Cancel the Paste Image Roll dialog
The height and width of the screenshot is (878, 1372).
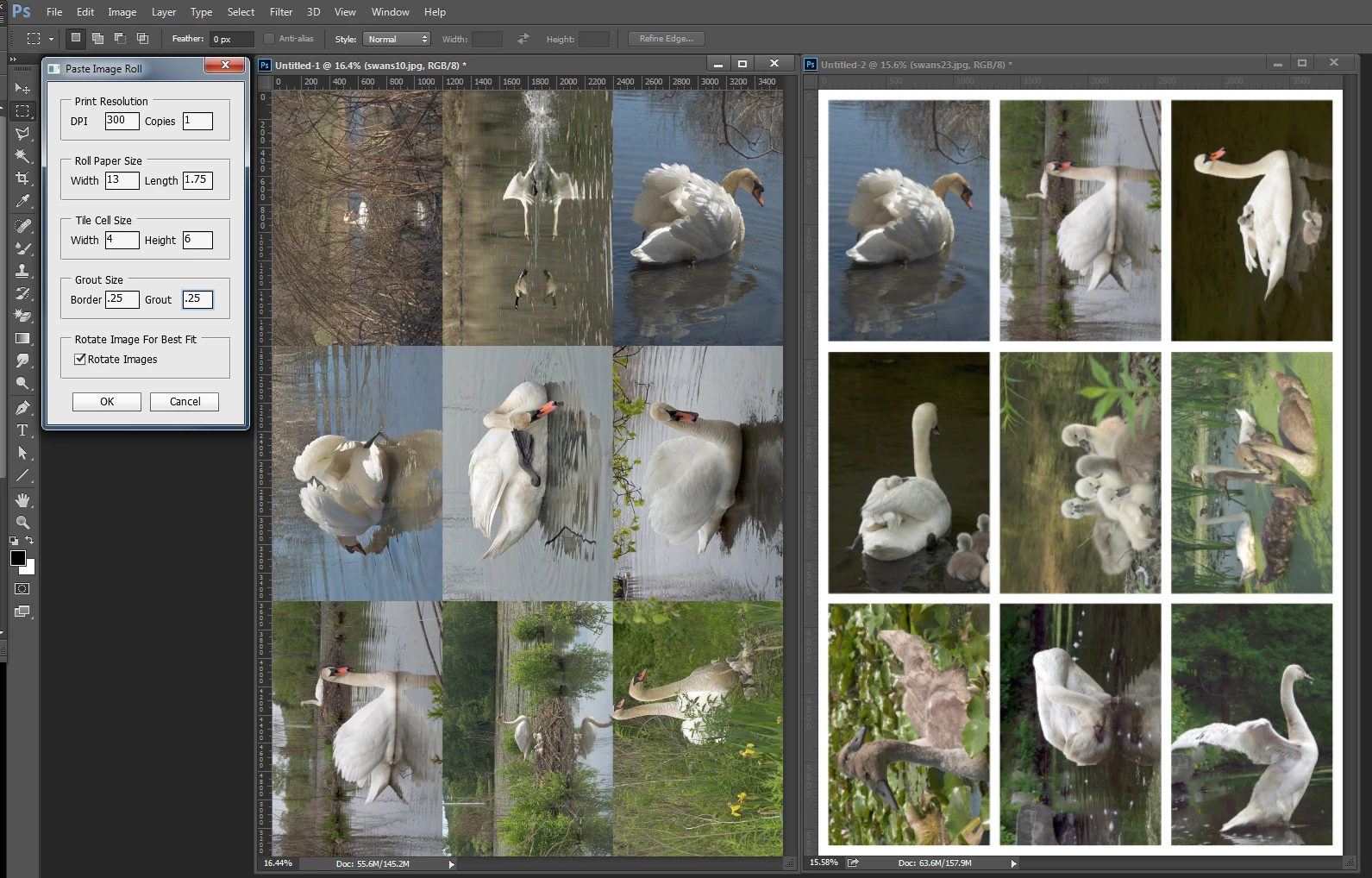tap(185, 402)
